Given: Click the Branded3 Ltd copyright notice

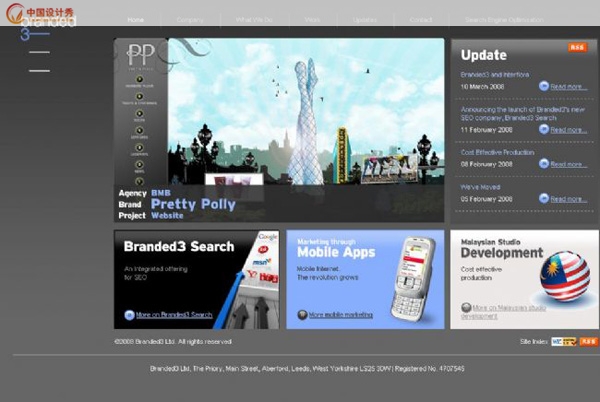Looking at the screenshot, I should click(173, 342).
